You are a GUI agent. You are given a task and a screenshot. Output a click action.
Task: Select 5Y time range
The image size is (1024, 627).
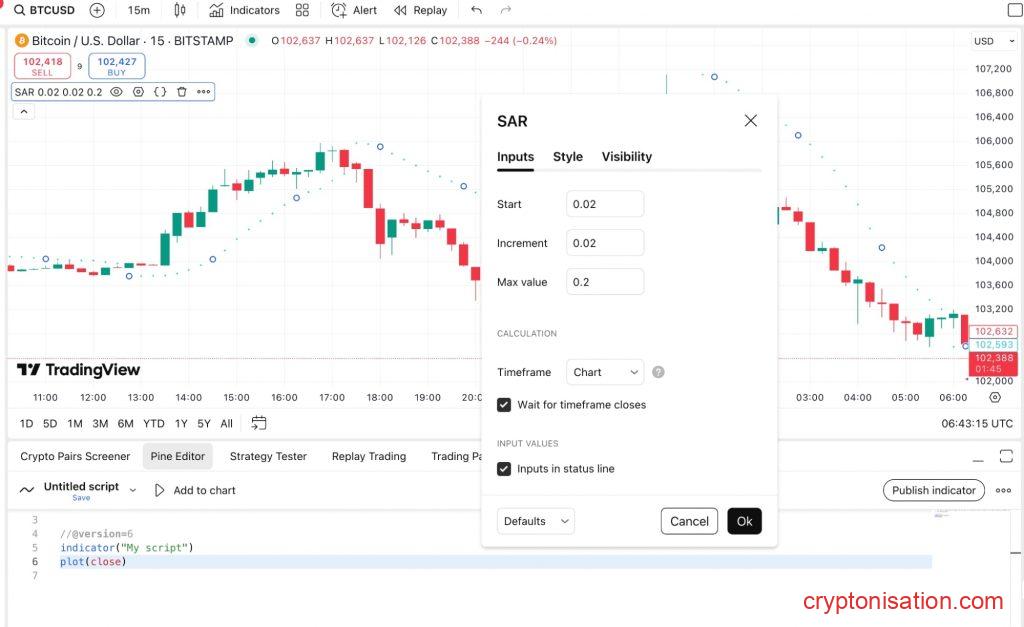(x=204, y=423)
